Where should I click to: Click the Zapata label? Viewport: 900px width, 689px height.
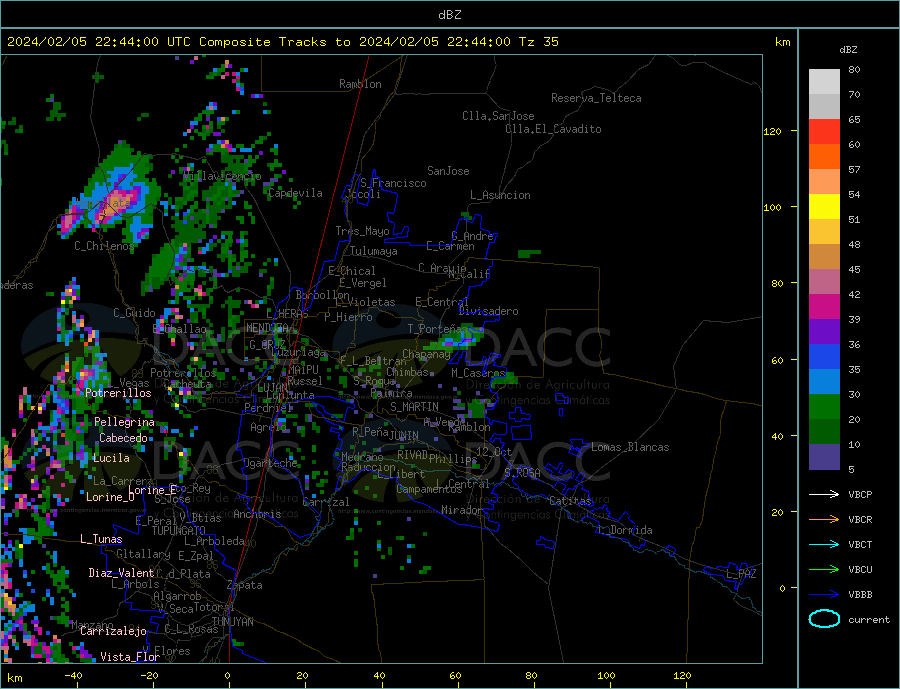tap(245, 585)
